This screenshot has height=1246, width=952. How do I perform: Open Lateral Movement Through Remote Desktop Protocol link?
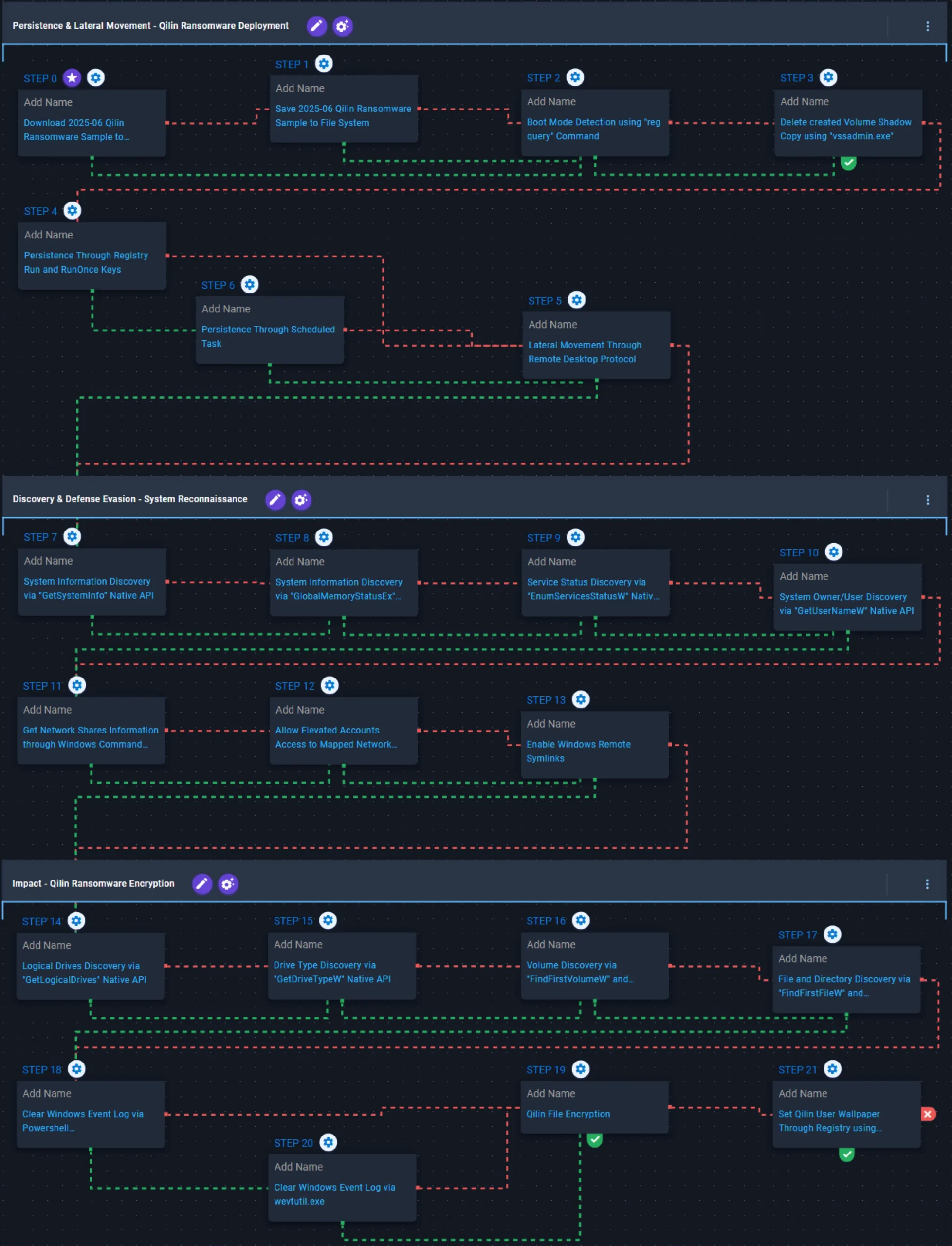tap(584, 352)
